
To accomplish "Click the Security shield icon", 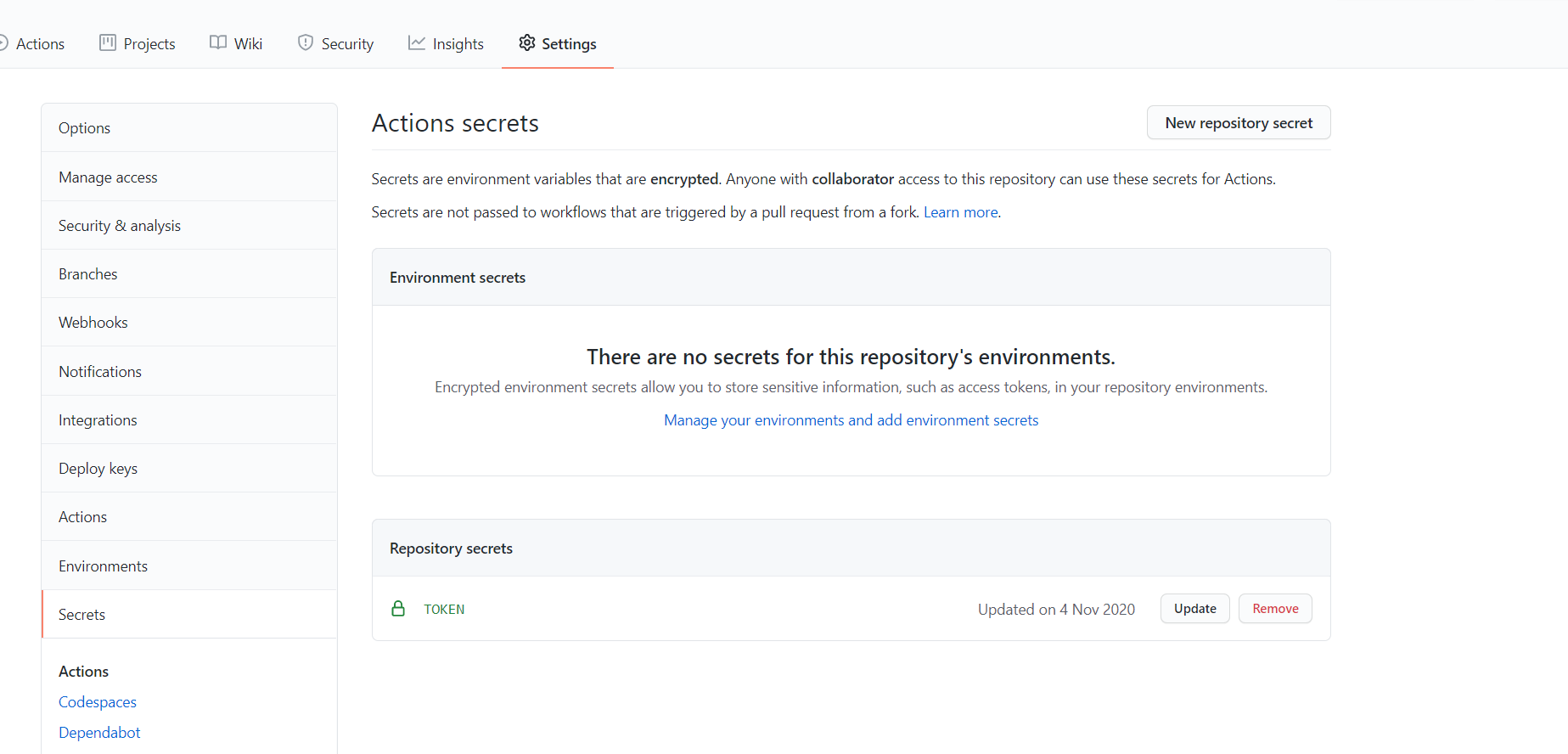I will point(306,43).
